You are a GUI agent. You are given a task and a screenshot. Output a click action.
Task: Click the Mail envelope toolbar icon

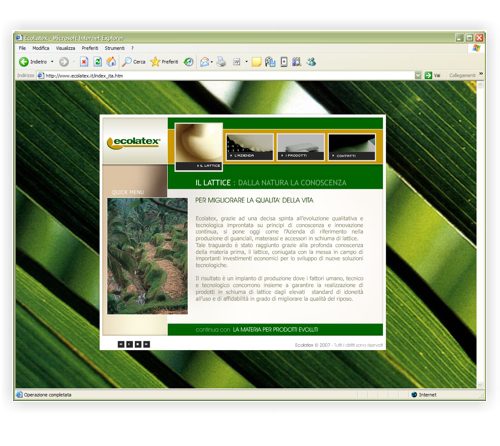point(204,62)
